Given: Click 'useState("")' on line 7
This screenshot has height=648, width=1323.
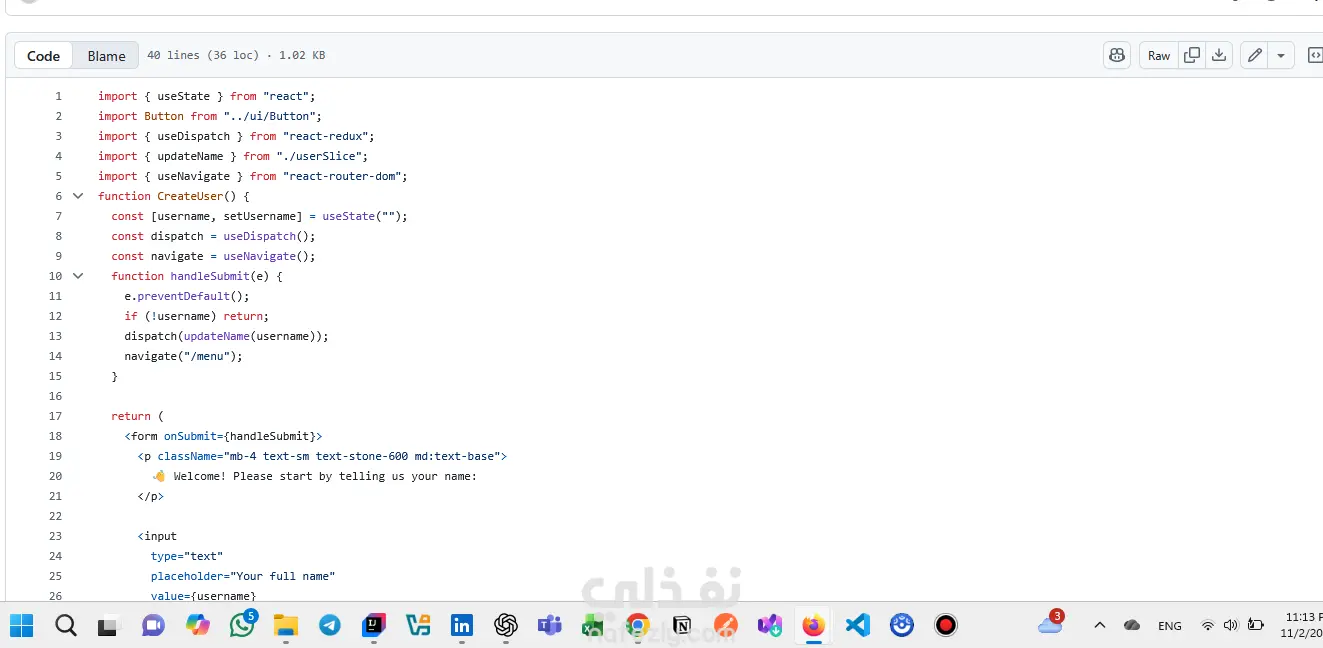Looking at the screenshot, I should [x=361, y=216].
